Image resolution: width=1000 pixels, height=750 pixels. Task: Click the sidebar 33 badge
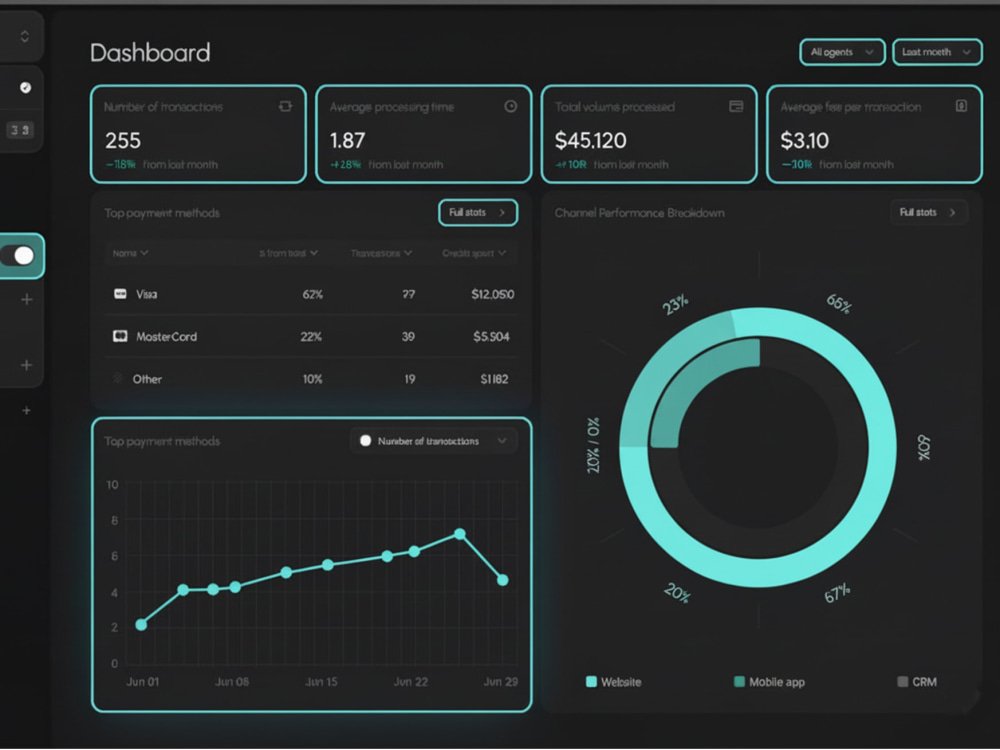pos(20,130)
